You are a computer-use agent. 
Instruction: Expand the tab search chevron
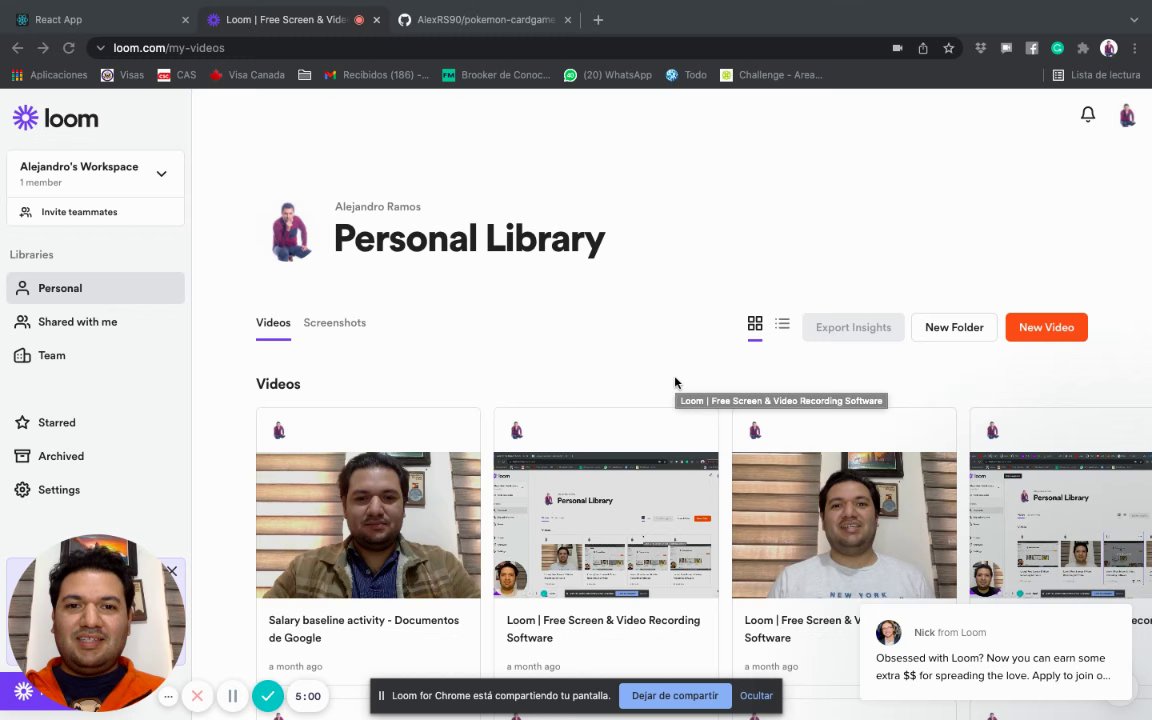tap(1134, 20)
